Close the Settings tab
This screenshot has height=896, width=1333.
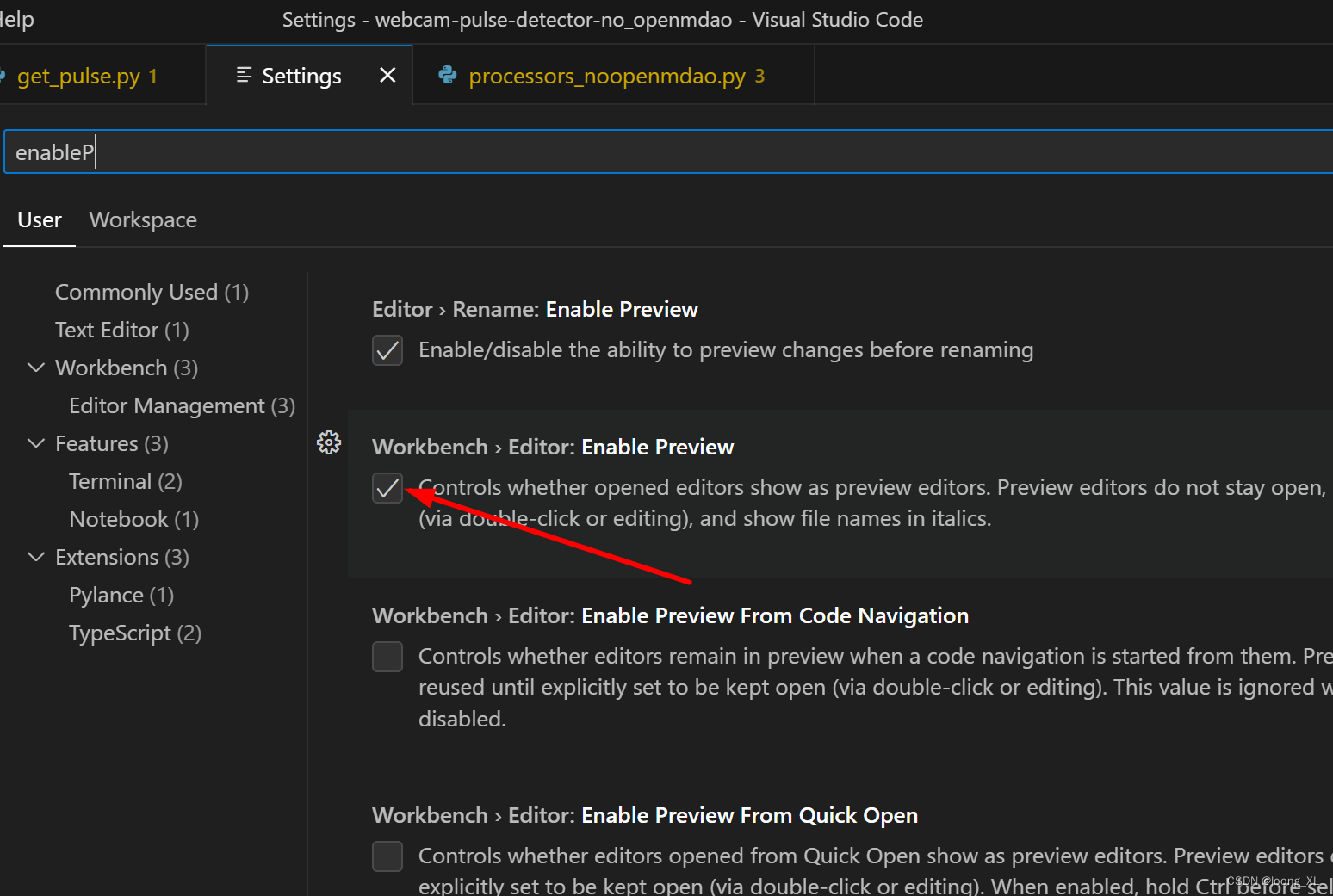pyautogui.click(x=387, y=75)
